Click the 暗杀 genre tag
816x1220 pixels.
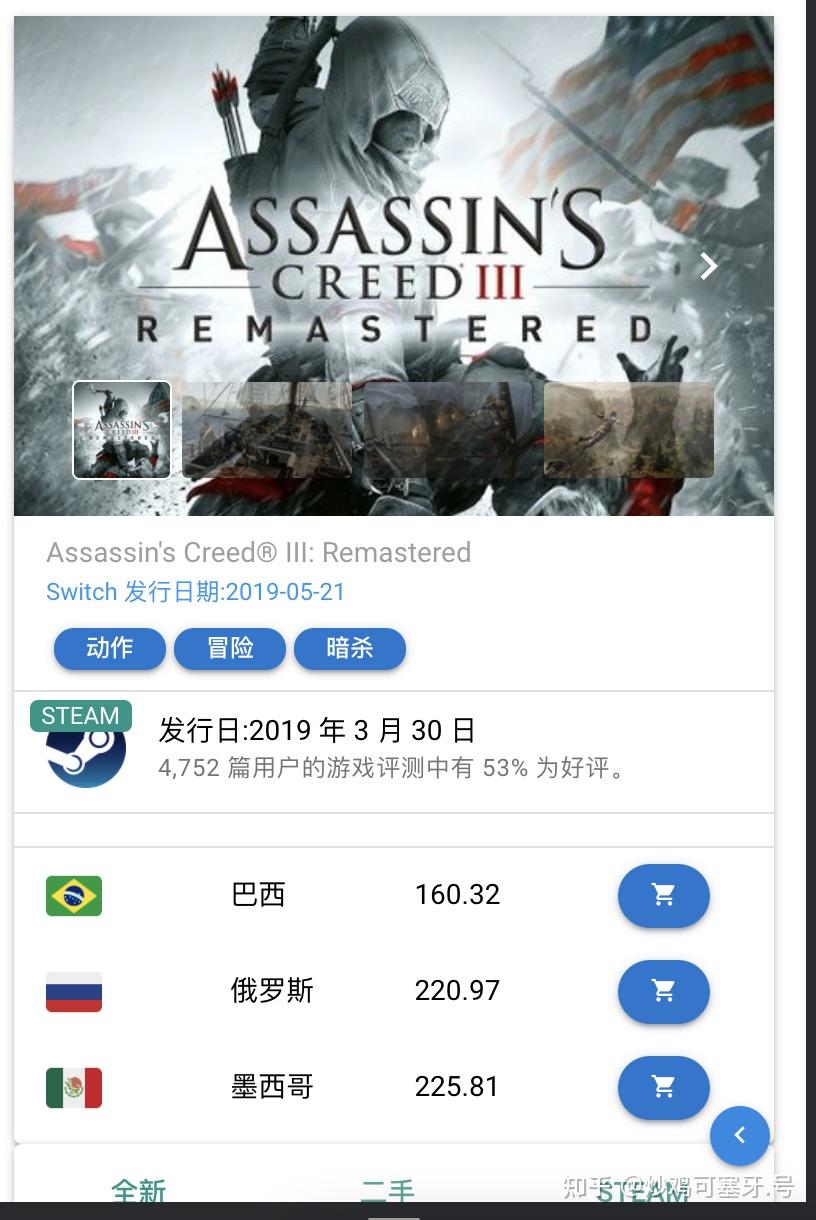(350, 648)
